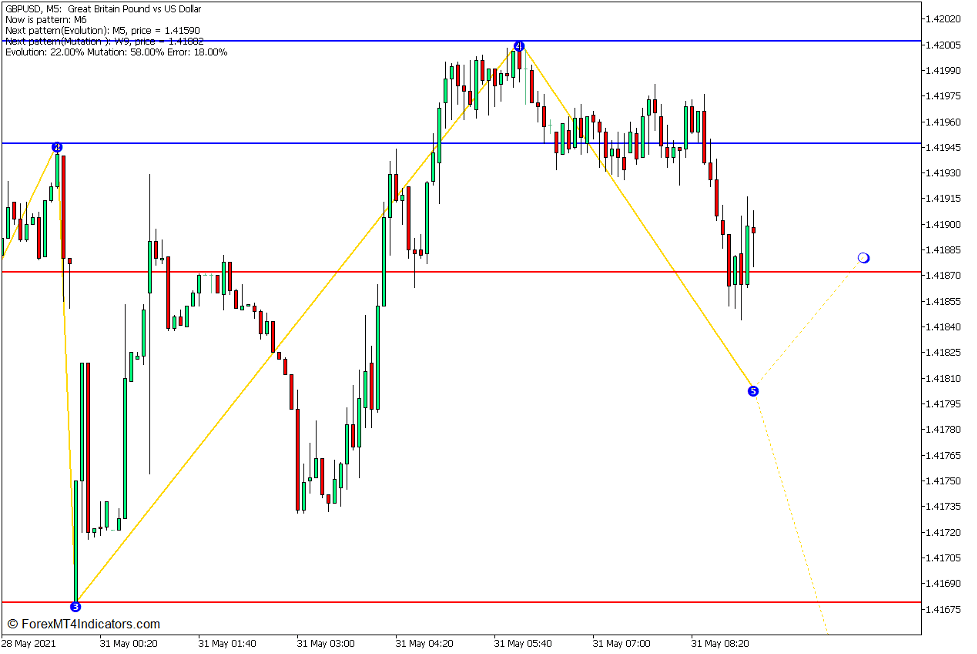977x654 pixels.
Task: Click the '28 May 2021' date label
Action: click(x=26, y=645)
